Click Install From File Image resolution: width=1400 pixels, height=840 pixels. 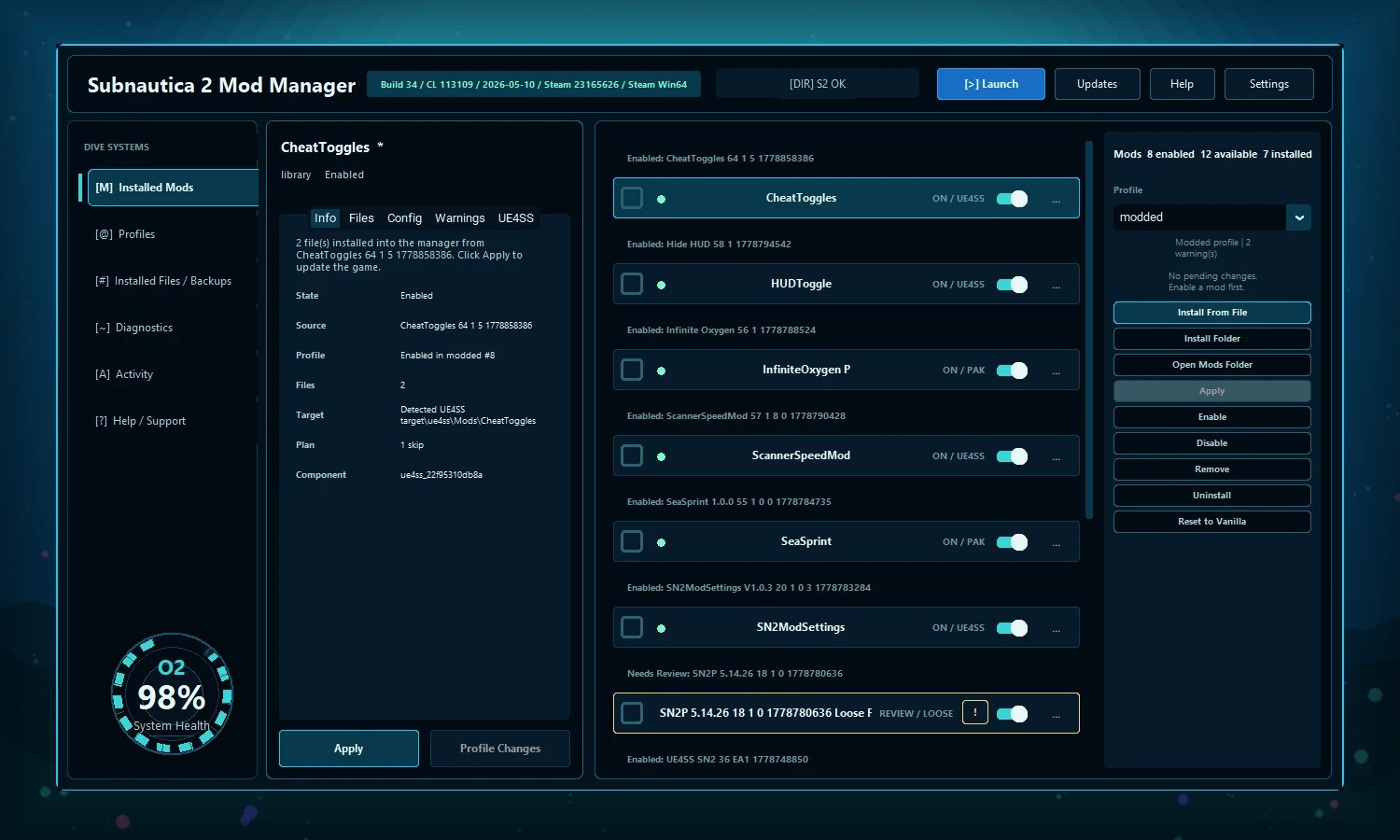click(x=1211, y=313)
